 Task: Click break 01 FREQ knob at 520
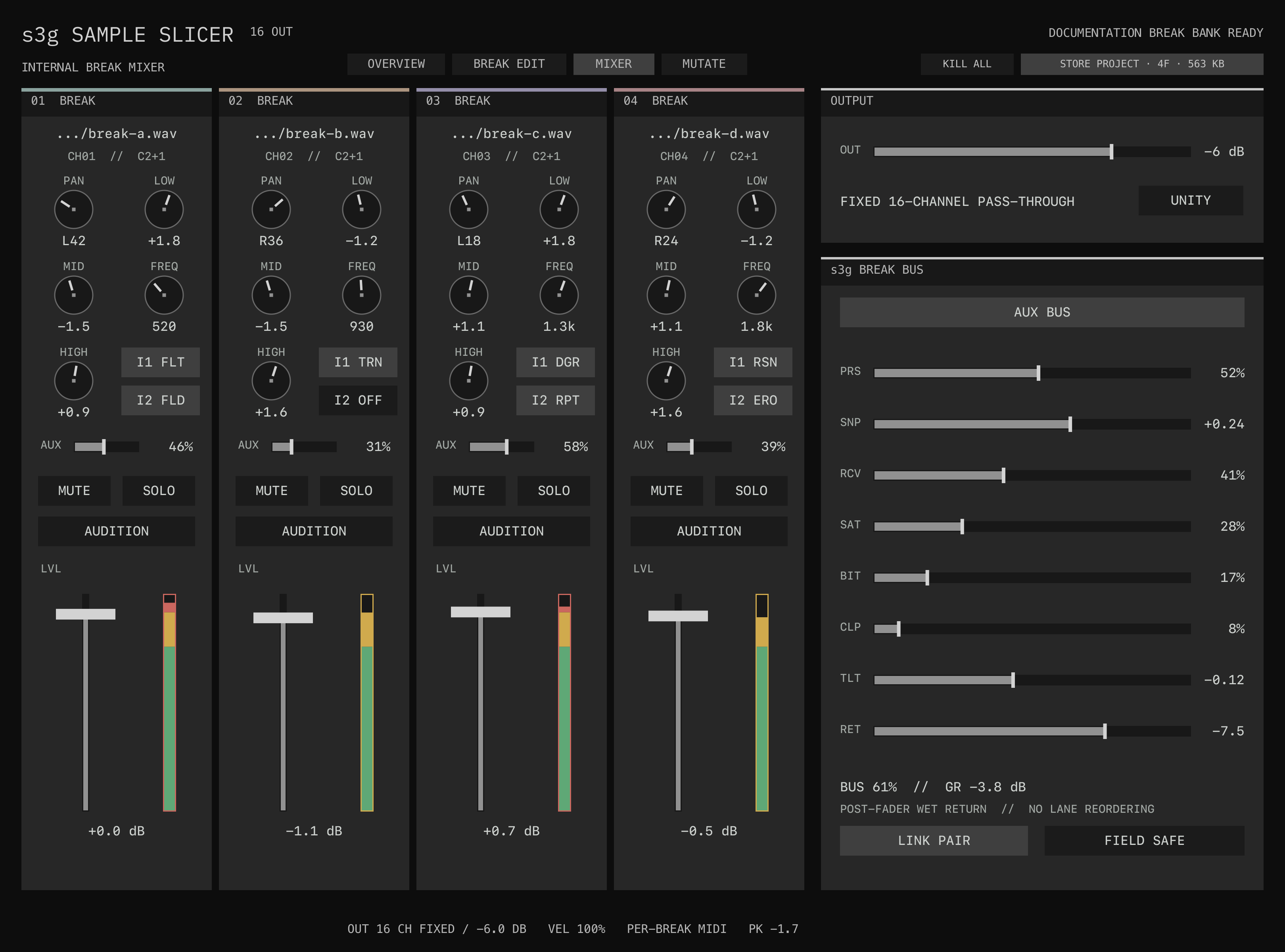(164, 295)
